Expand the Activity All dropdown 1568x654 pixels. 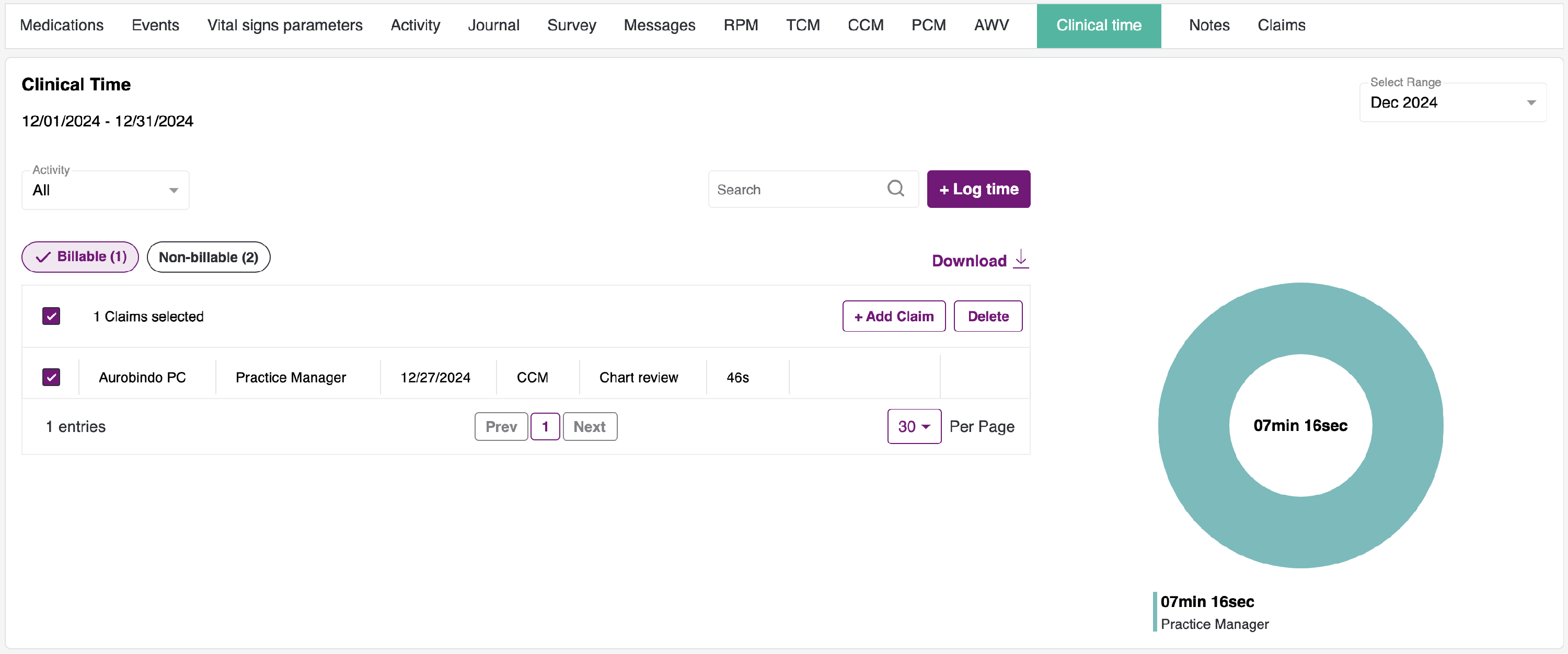pos(105,190)
